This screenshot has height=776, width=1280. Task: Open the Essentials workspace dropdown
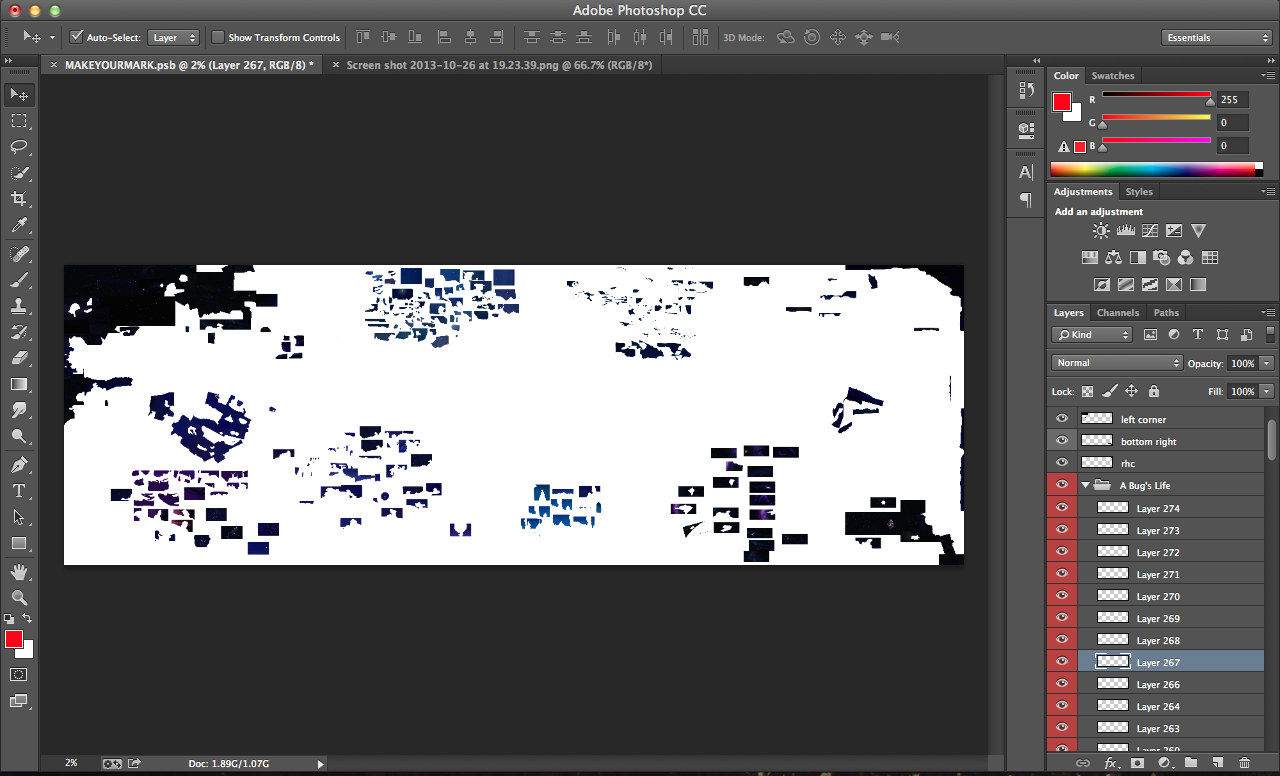pos(1217,38)
